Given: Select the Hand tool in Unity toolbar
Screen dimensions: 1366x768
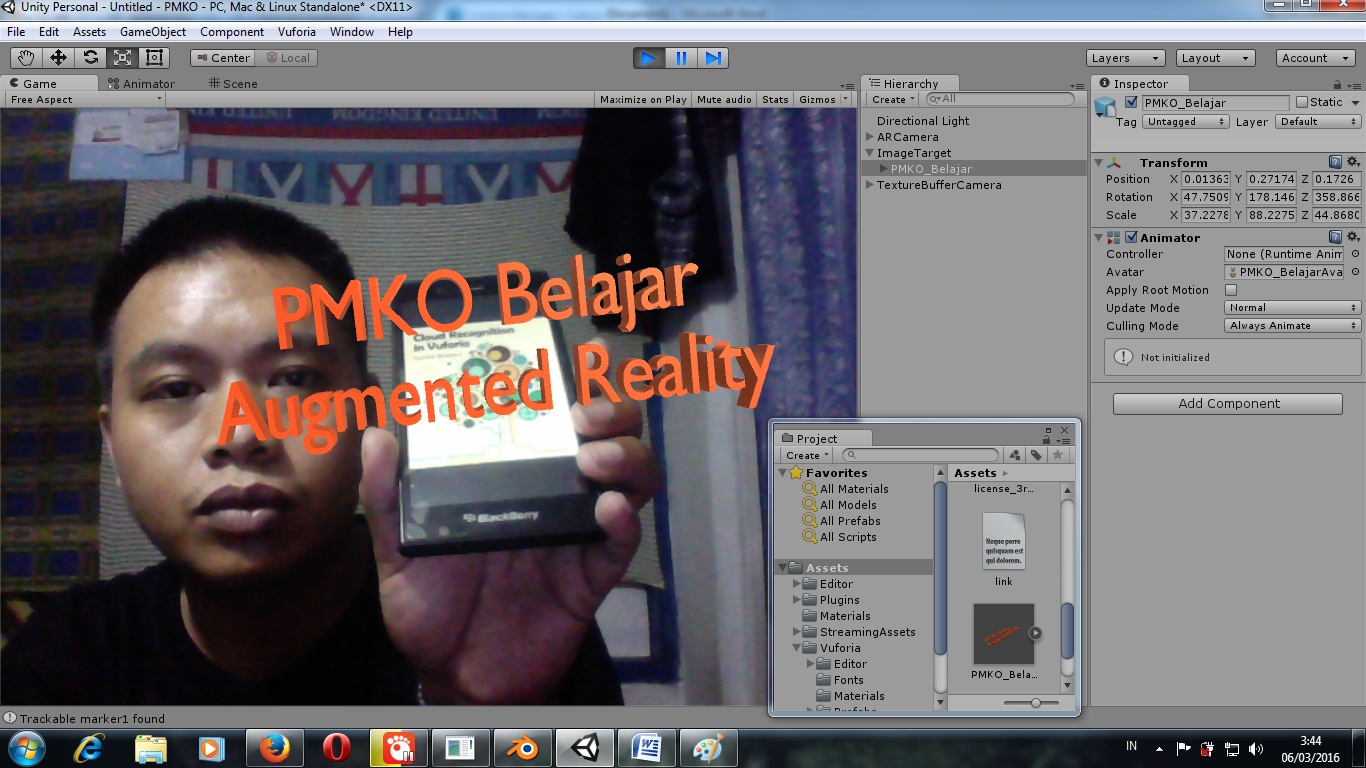Looking at the screenshot, I should tap(26, 58).
